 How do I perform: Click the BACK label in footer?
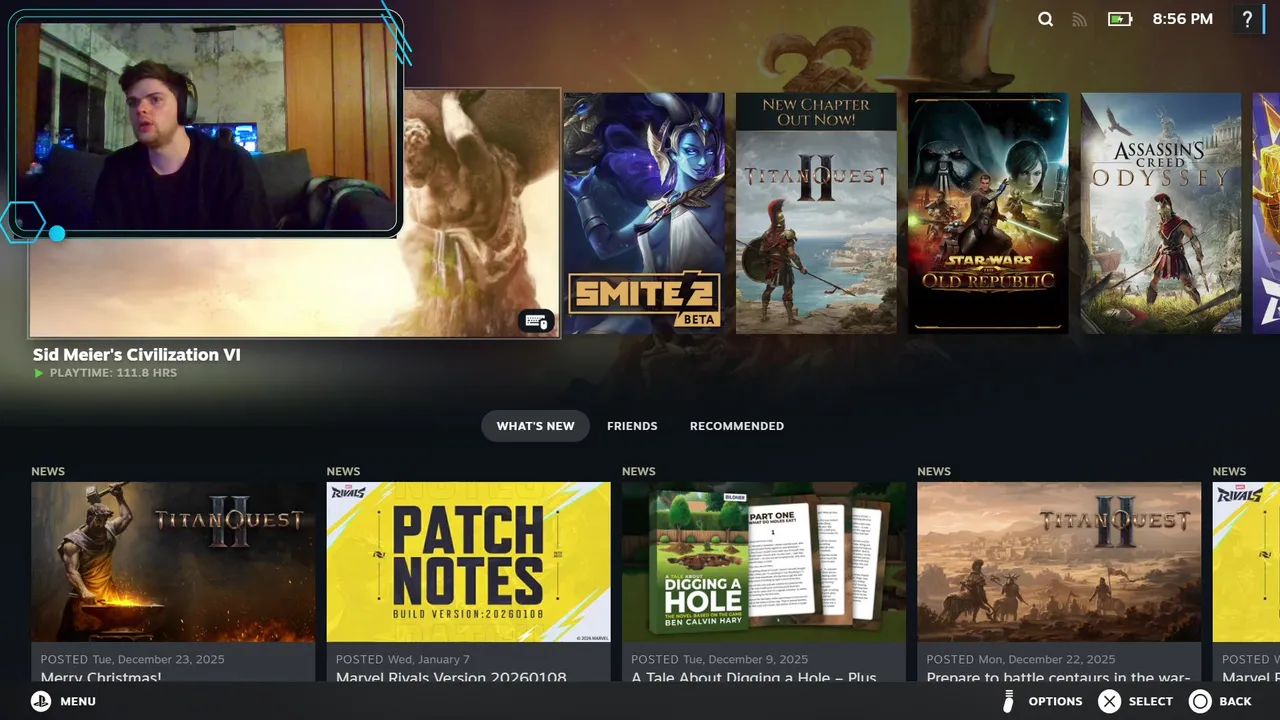coord(1235,701)
